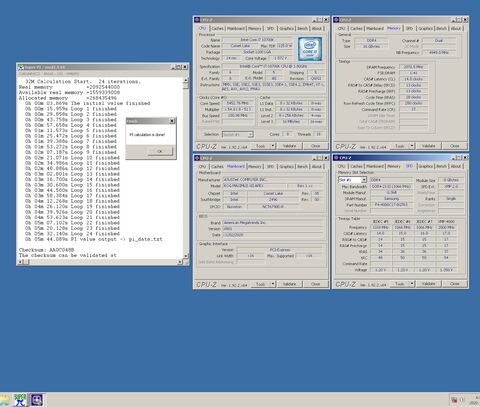The height and width of the screenshot is (407, 480).
Task: Open the Calculate menu in Super PI
Action: point(29,73)
